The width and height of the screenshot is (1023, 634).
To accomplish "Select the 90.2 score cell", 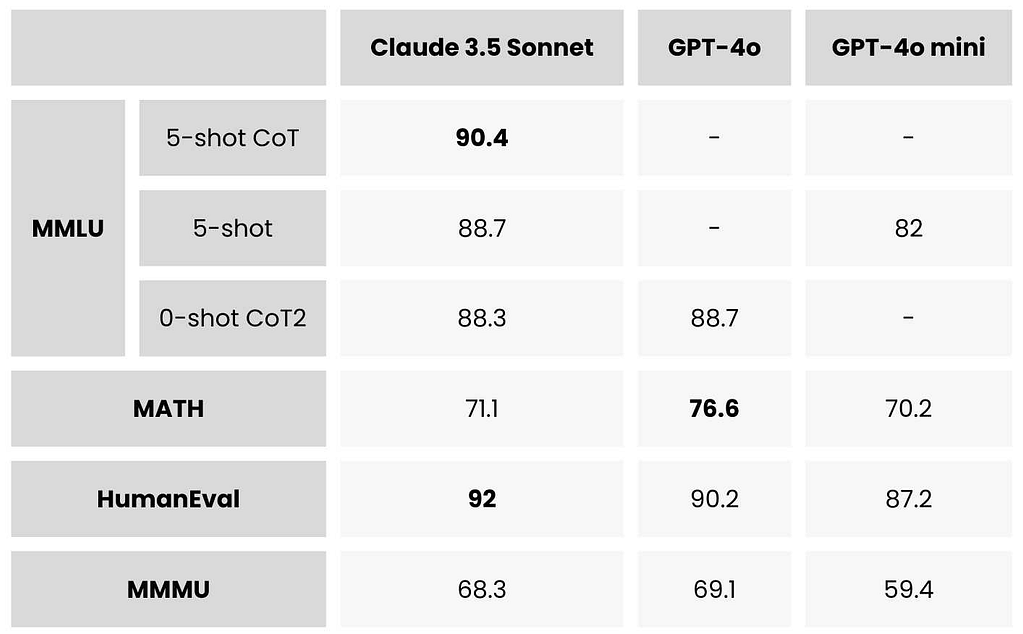I will click(x=714, y=498).
